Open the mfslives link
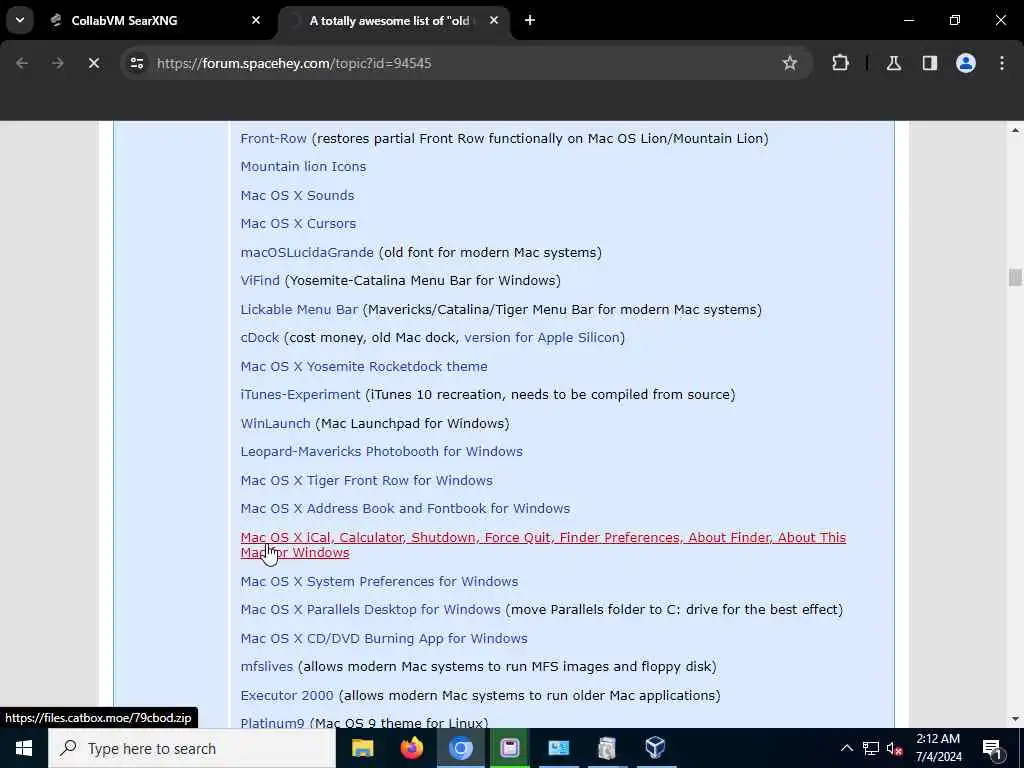This screenshot has width=1024, height=768. click(266, 667)
